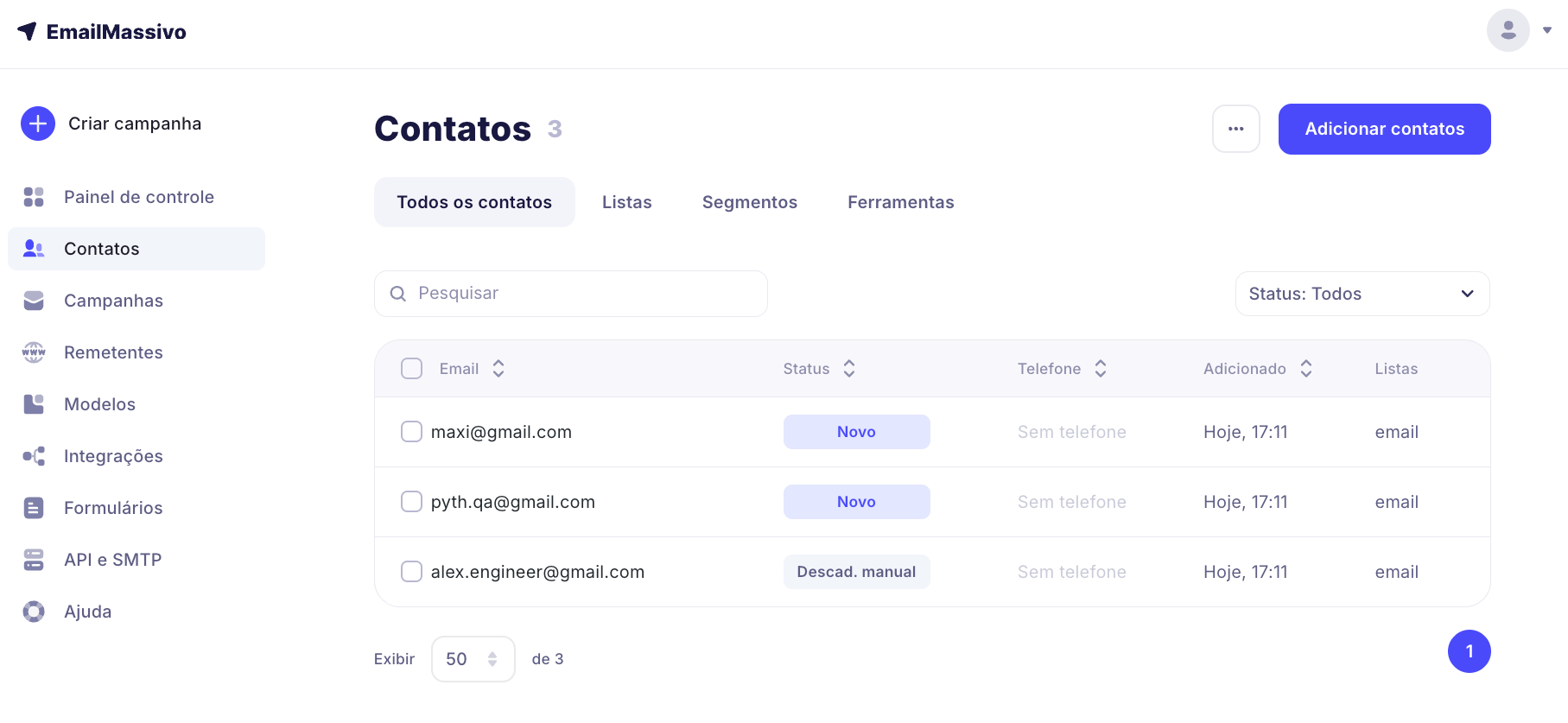Image resolution: width=1568 pixels, height=723 pixels.
Task: Click the Campanhas envelope icon
Action: click(x=34, y=301)
